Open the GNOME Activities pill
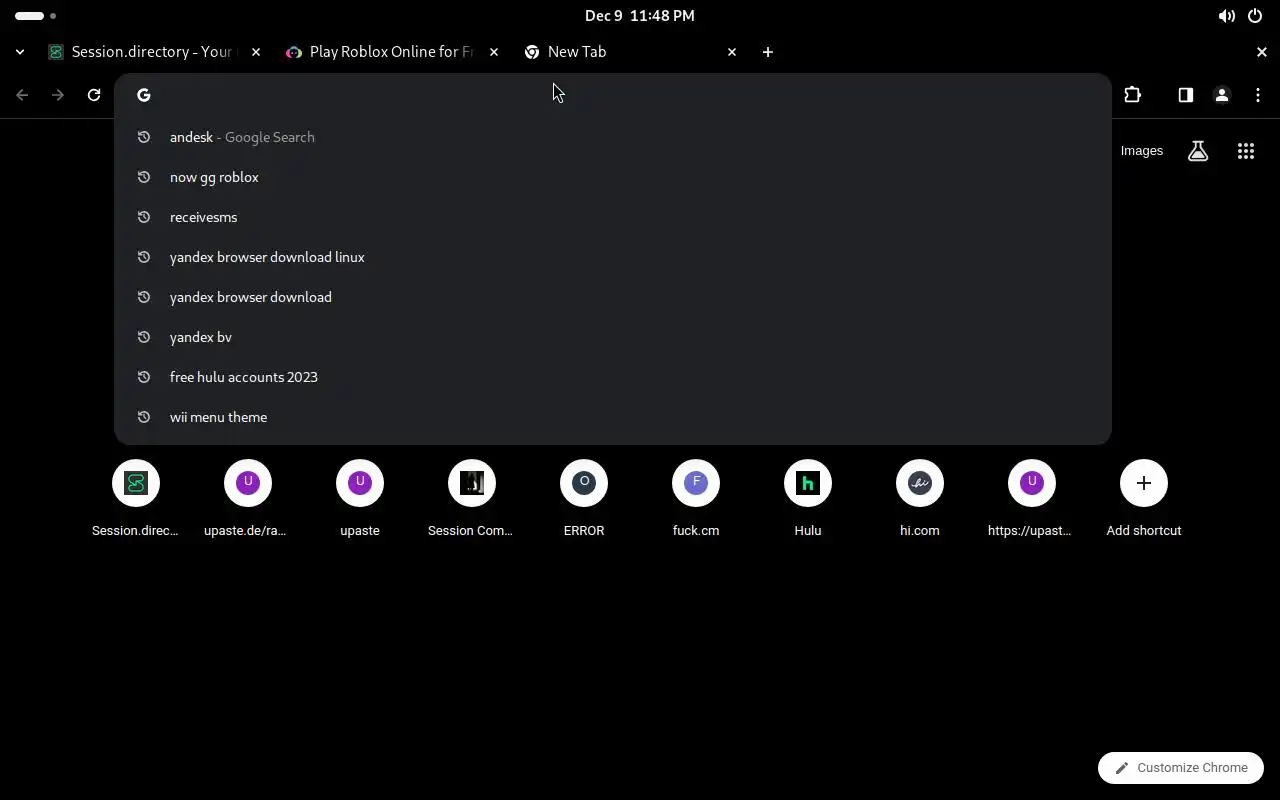 pos(36,16)
